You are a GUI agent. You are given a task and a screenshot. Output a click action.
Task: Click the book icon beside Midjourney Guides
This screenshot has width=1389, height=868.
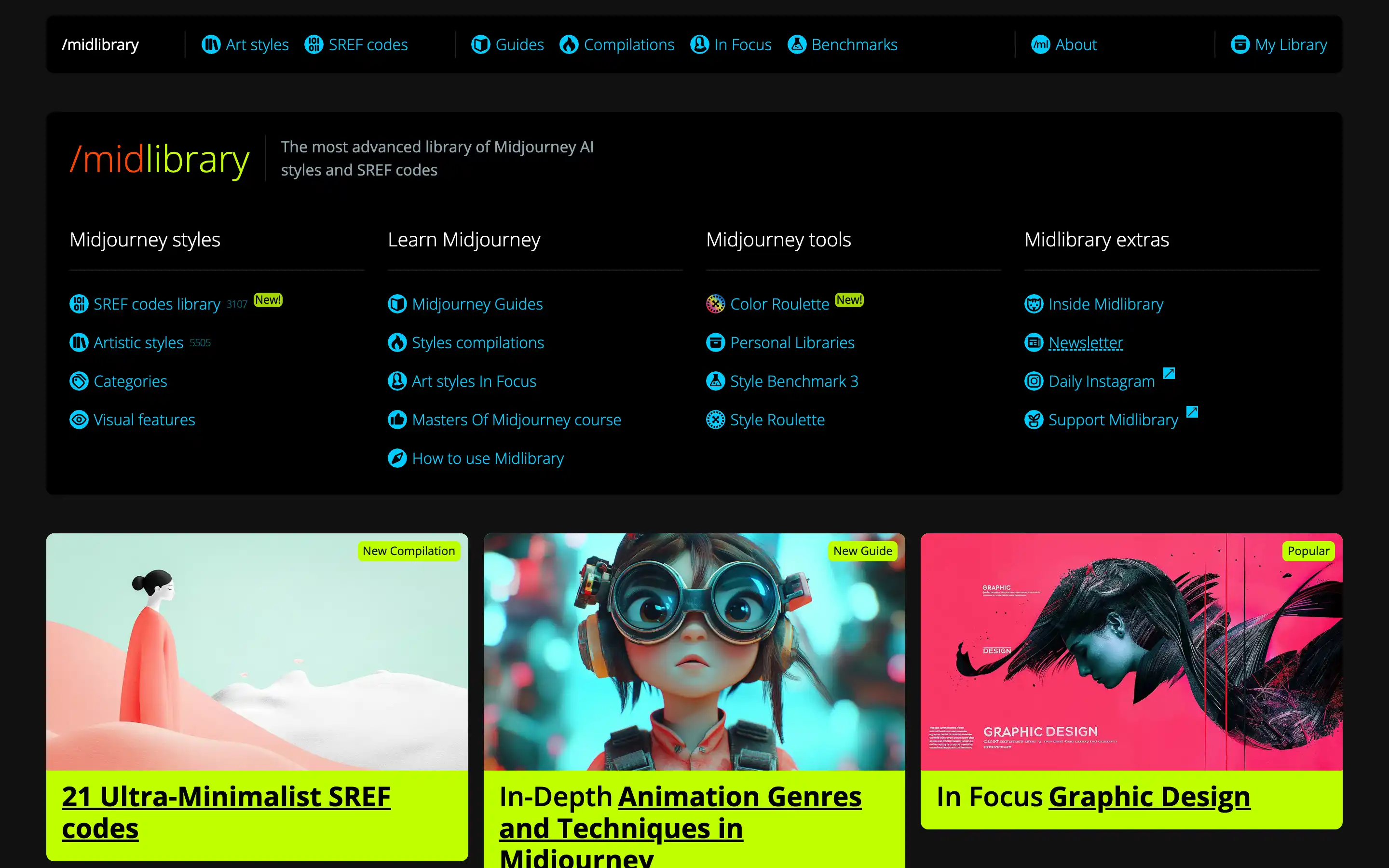click(x=397, y=304)
